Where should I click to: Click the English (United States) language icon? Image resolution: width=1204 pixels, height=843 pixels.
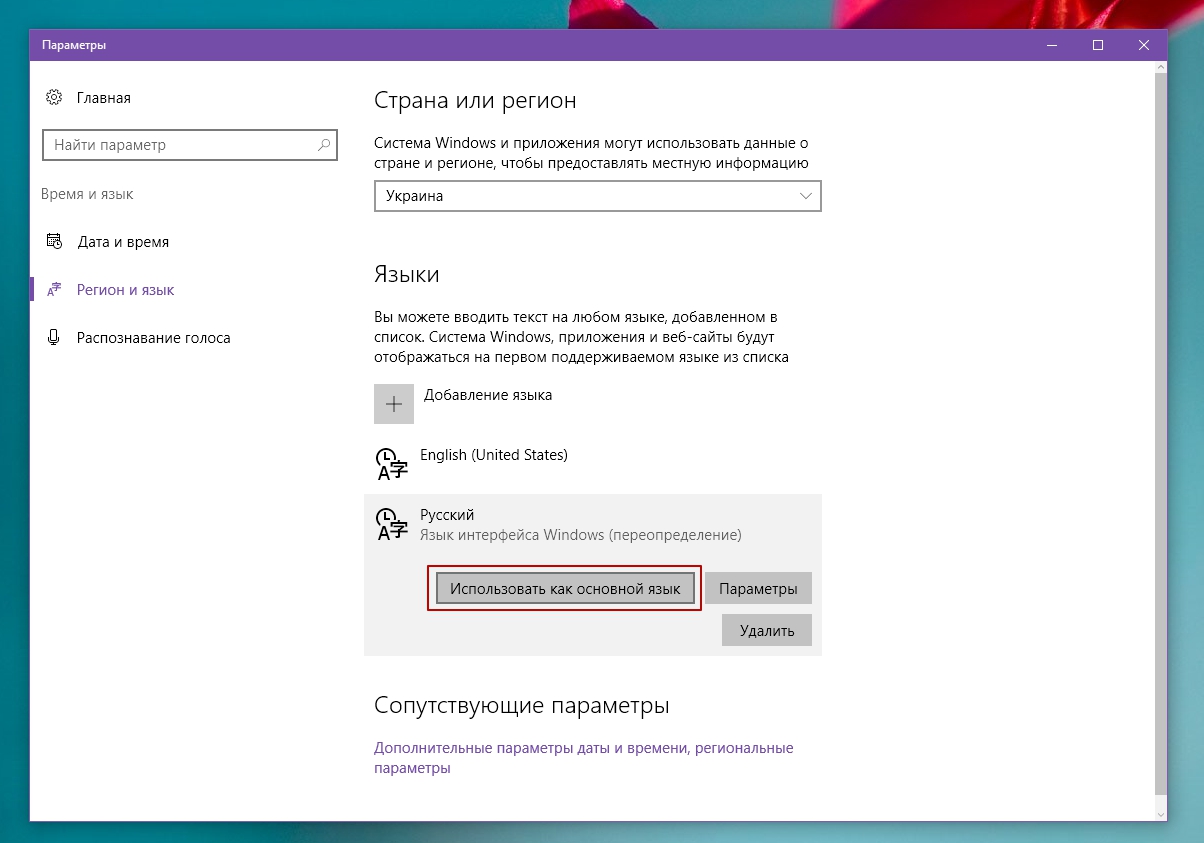391,464
